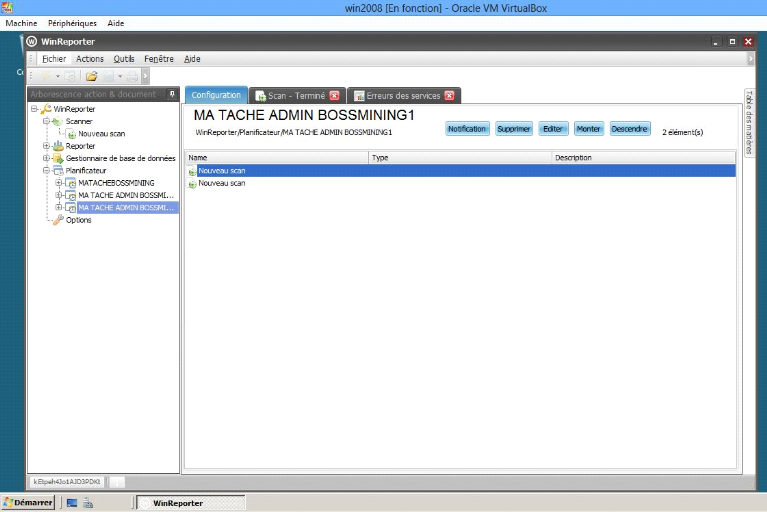Open WinReporter's Aide menu

pos(192,59)
